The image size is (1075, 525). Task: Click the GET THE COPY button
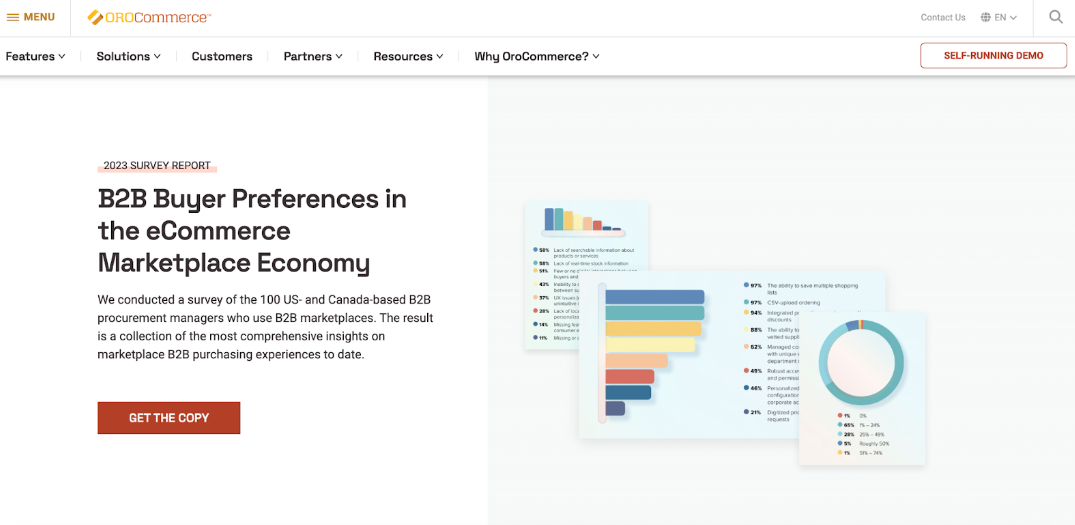pos(169,417)
